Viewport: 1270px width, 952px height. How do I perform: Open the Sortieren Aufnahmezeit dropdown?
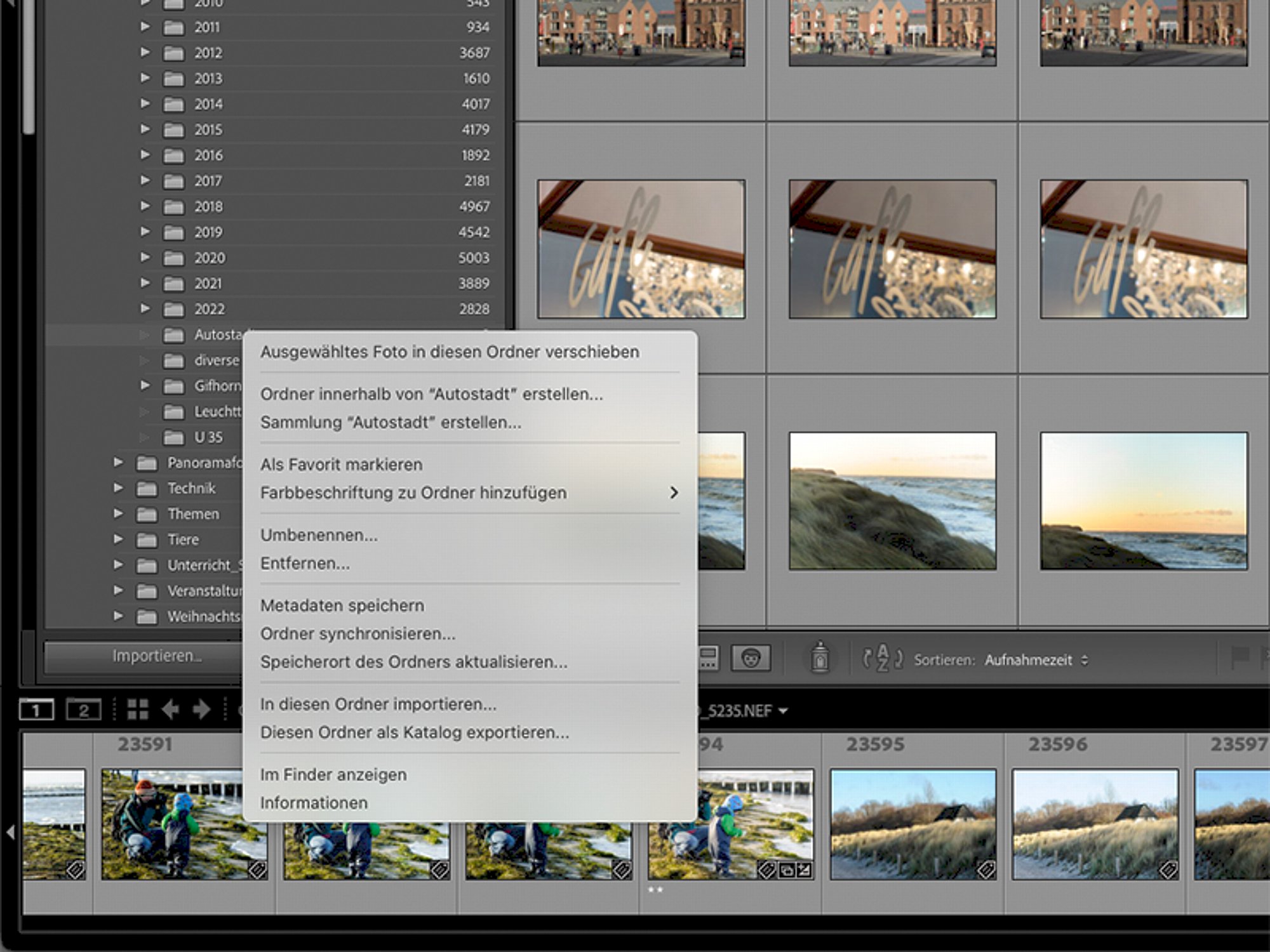click(x=1036, y=660)
